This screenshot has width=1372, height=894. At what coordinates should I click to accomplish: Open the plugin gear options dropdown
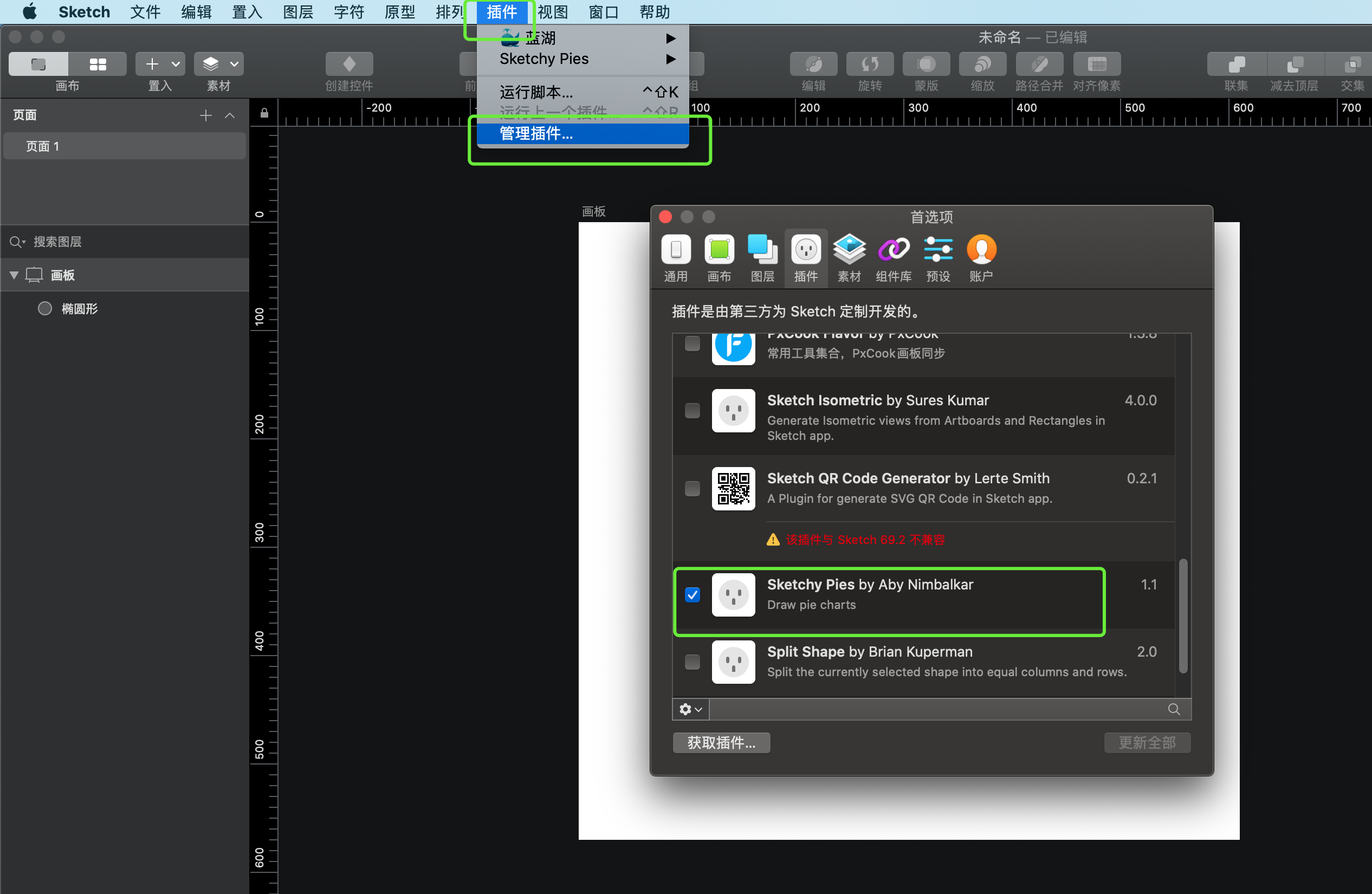691,709
